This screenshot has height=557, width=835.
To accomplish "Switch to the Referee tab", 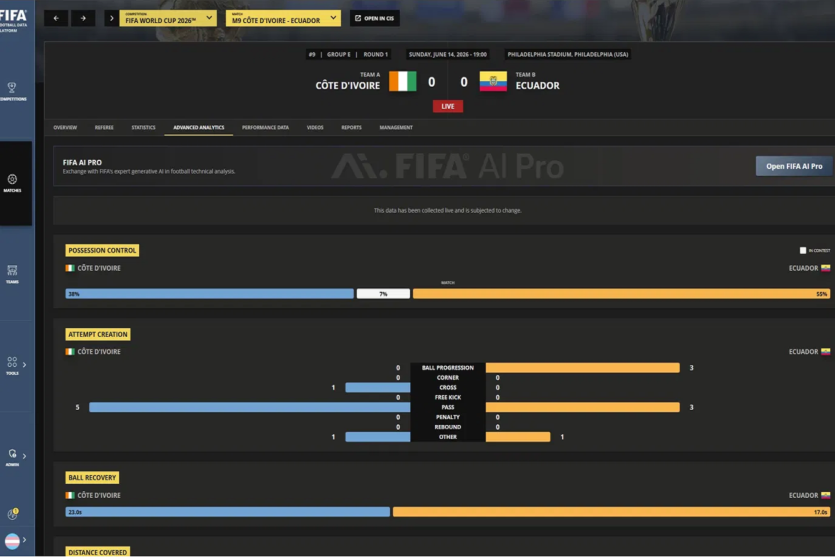I will pos(104,128).
